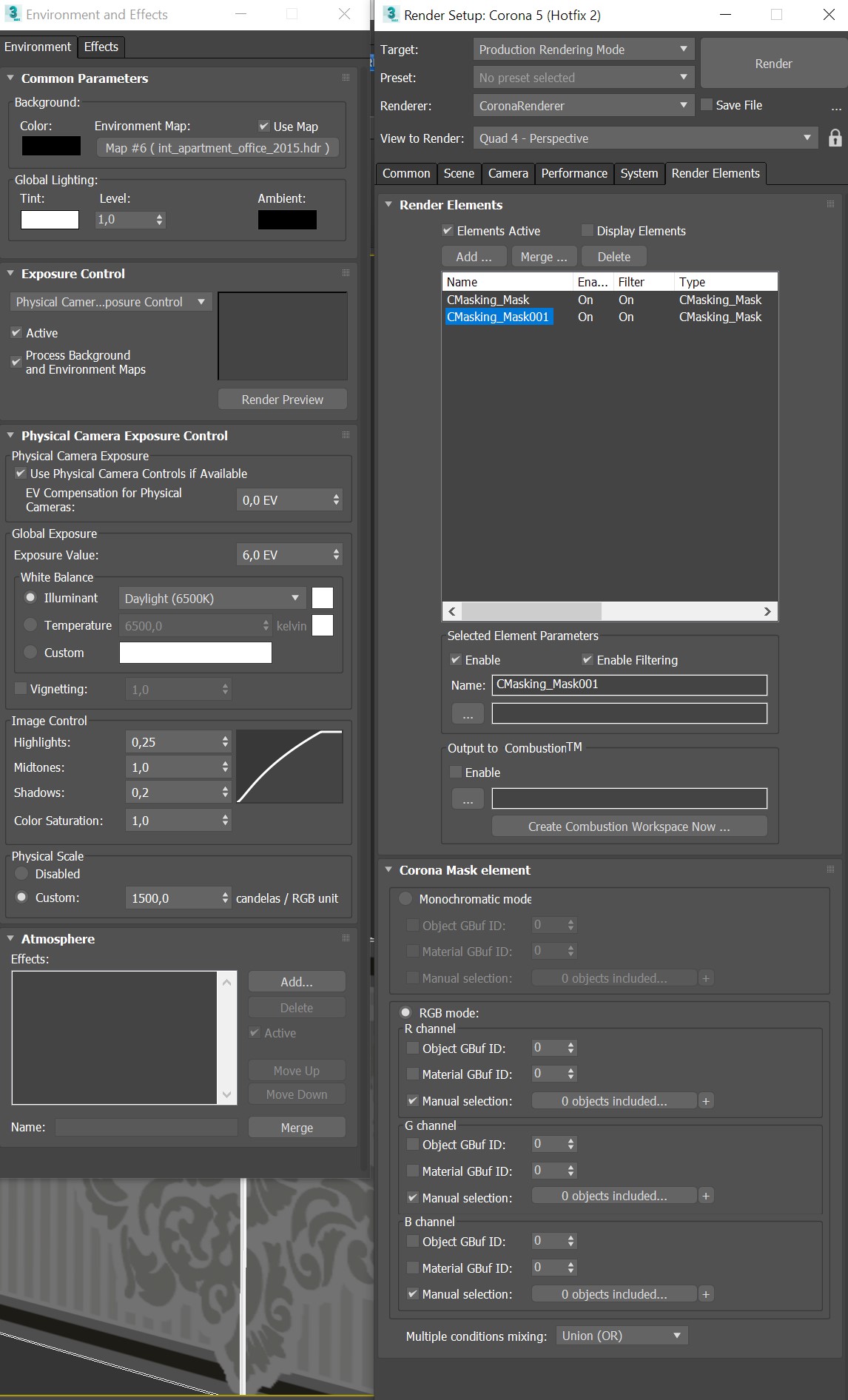The image size is (848, 1400).
Task: Open the Renderer dropdown
Action: pos(583,106)
